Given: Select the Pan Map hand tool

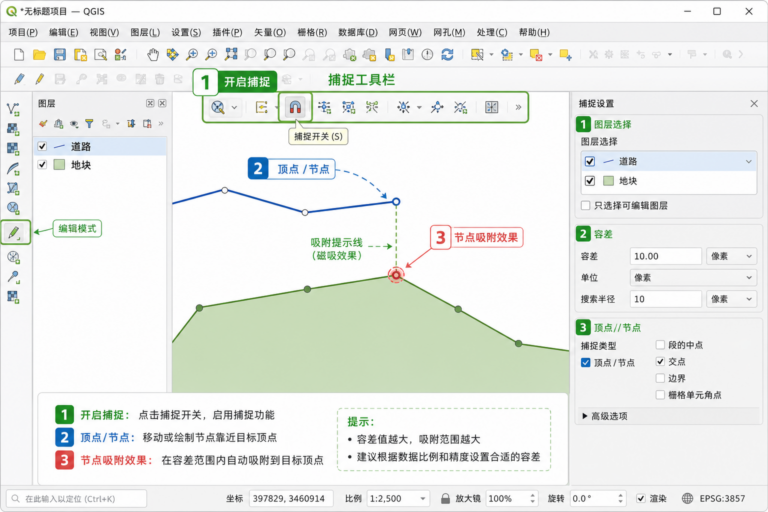Looking at the screenshot, I should click(153, 54).
